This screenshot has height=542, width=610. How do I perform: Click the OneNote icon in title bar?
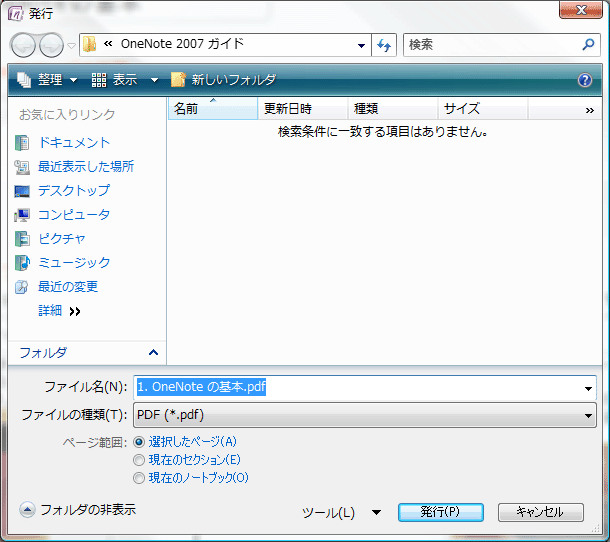pos(16,14)
